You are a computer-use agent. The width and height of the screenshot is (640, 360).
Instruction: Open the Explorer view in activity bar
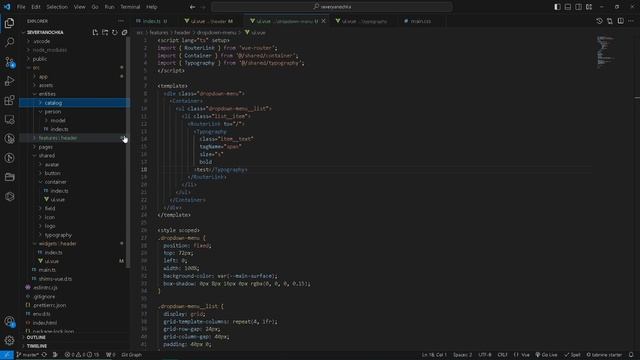point(9,23)
